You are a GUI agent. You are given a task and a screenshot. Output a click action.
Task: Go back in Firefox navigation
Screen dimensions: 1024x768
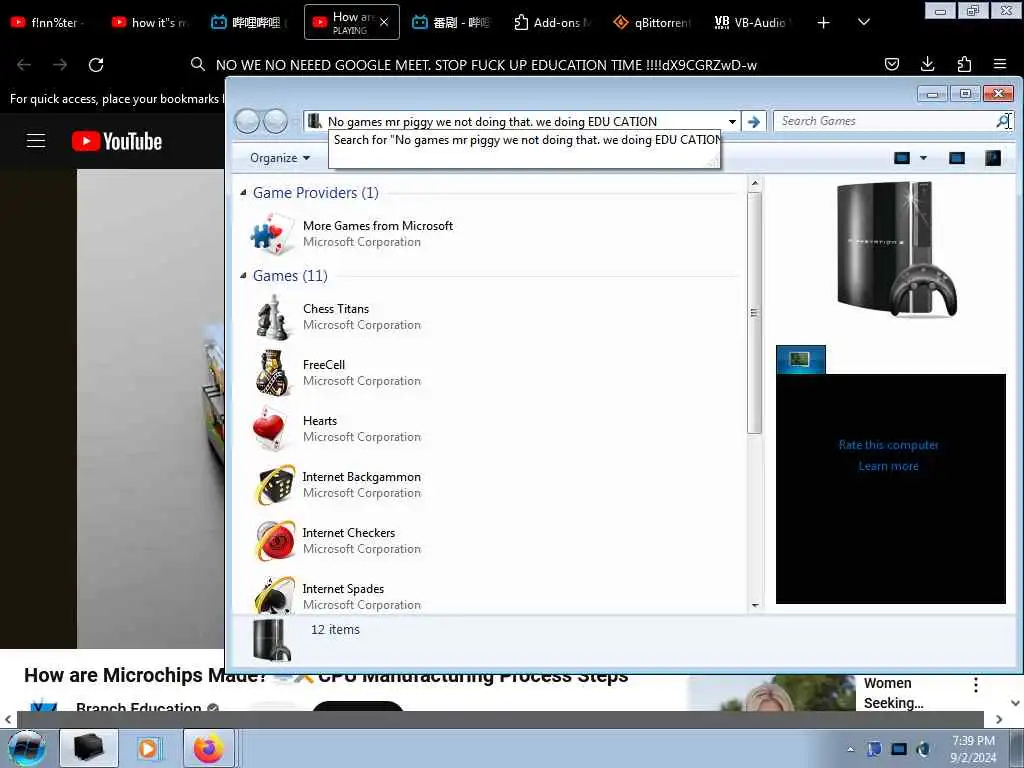pos(24,65)
